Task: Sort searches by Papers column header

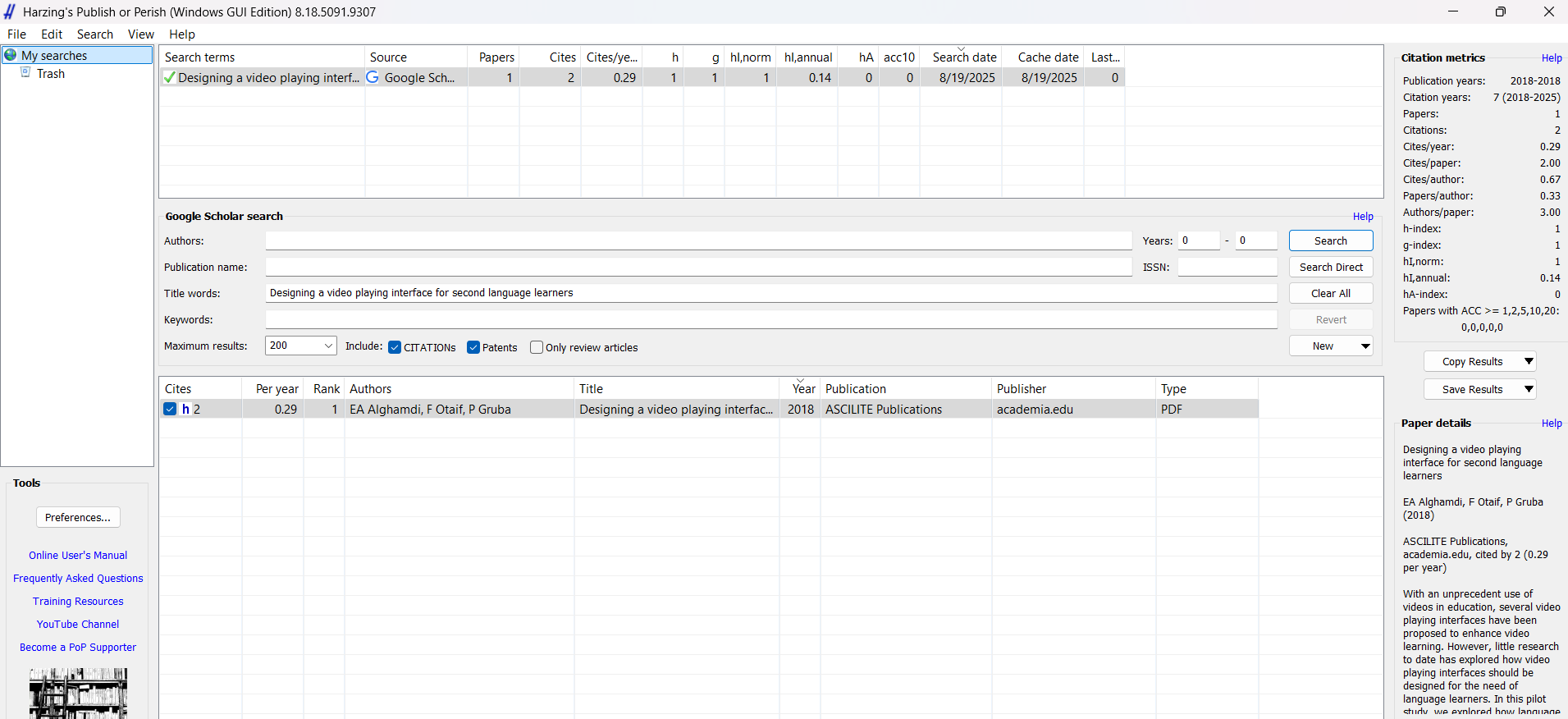Action: pyautogui.click(x=494, y=57)
